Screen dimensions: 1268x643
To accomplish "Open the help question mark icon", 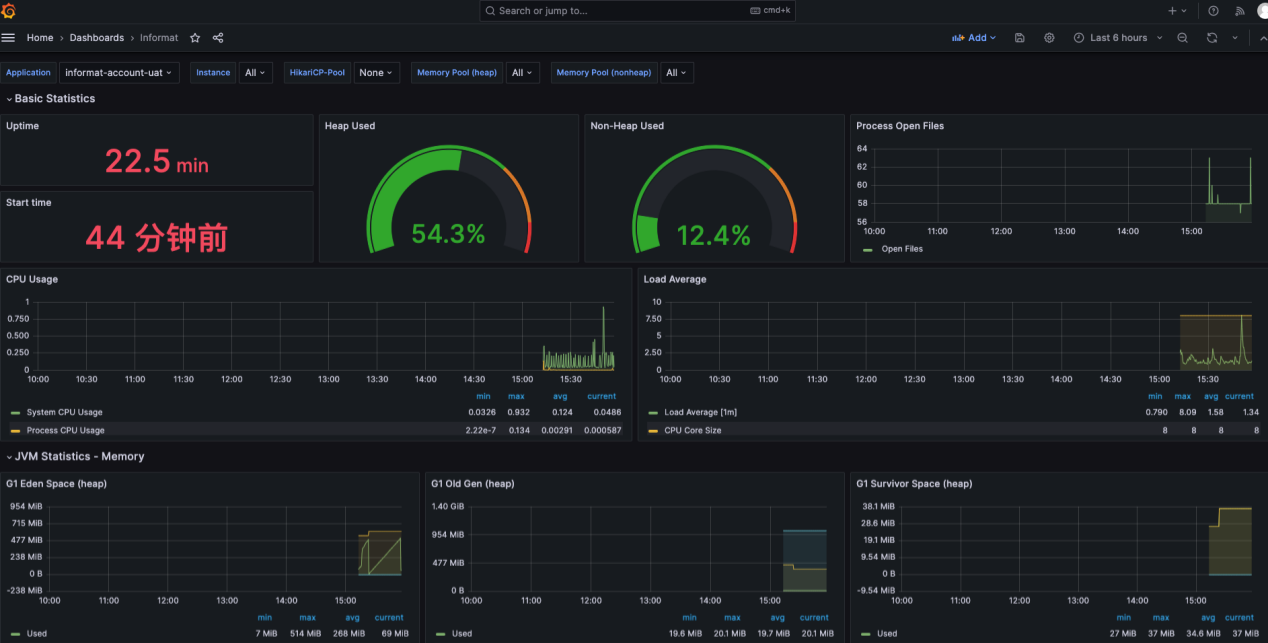I will click(x=1213, y=11).
